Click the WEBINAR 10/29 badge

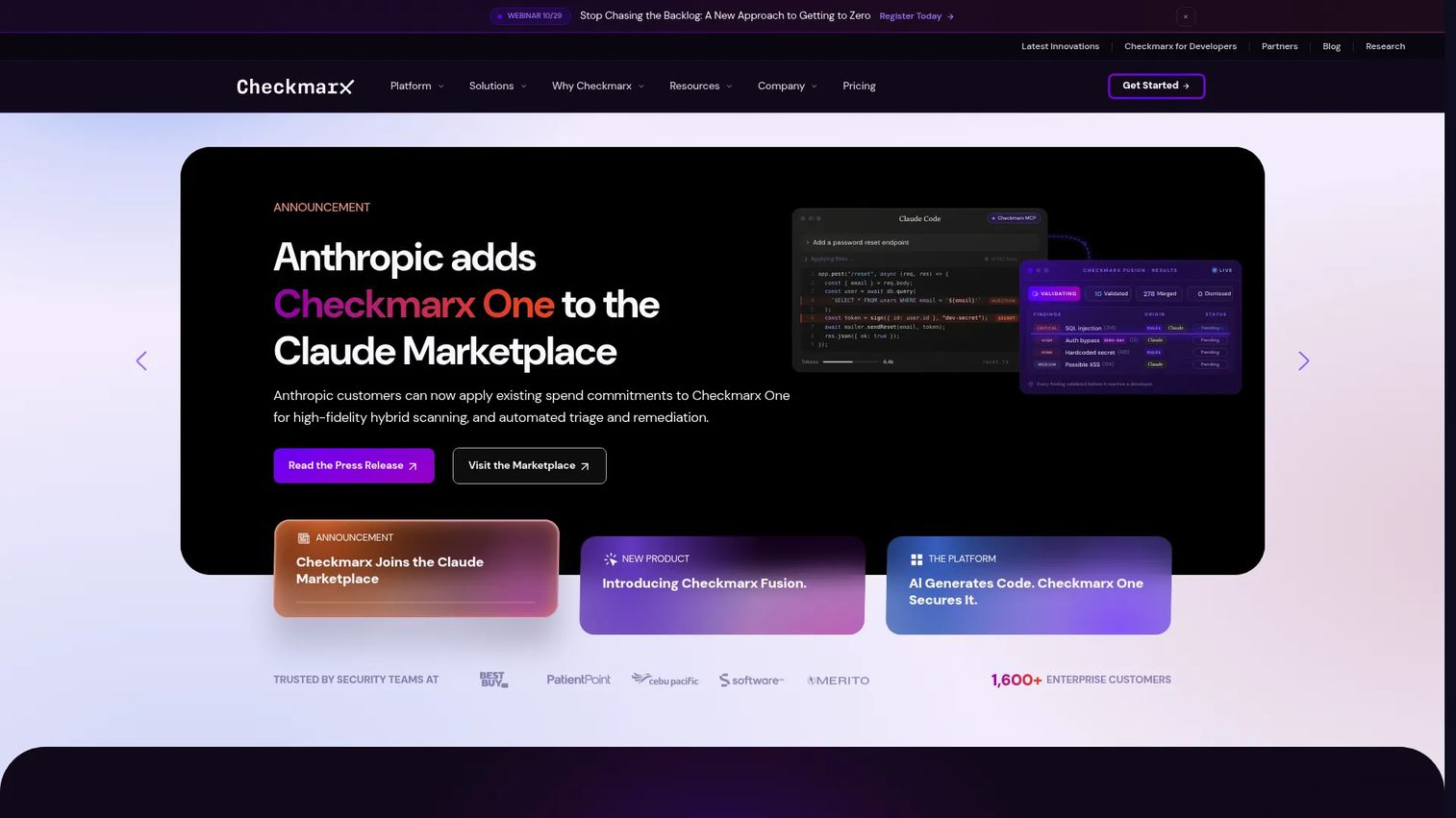click(x=530, y=16)
